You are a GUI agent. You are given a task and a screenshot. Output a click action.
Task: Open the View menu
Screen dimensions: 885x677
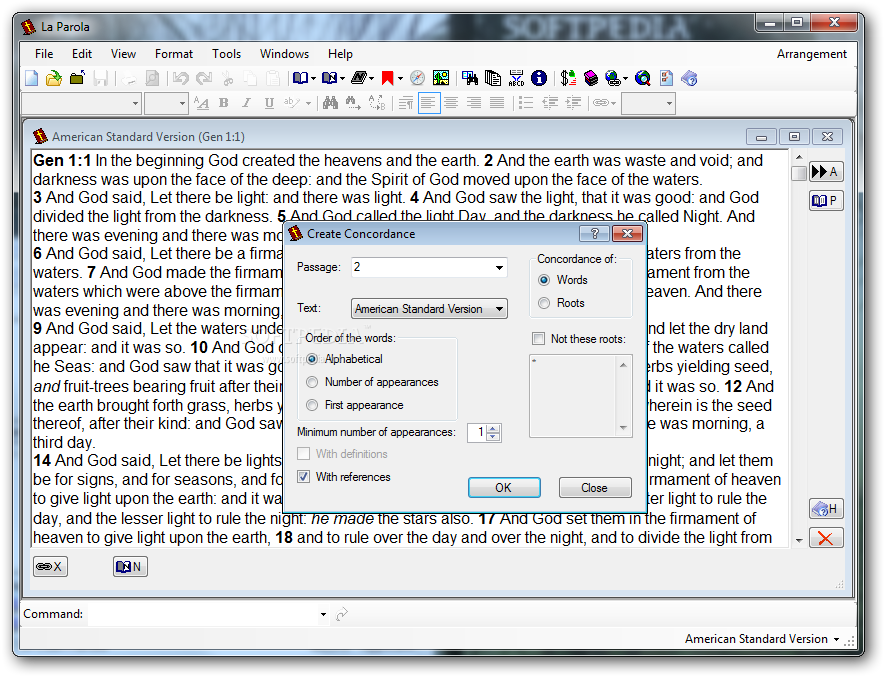coord(123,54)
